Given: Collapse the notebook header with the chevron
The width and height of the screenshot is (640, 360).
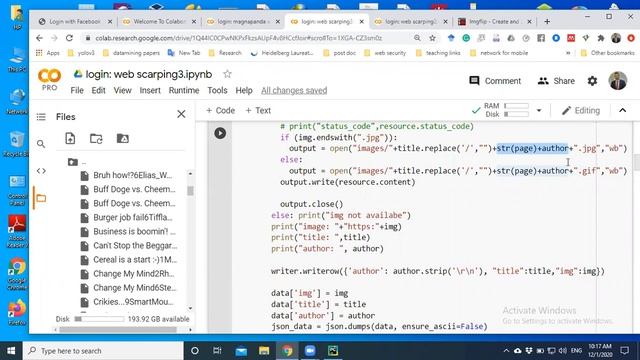Looking at the screenshot, I should [622, 110].
